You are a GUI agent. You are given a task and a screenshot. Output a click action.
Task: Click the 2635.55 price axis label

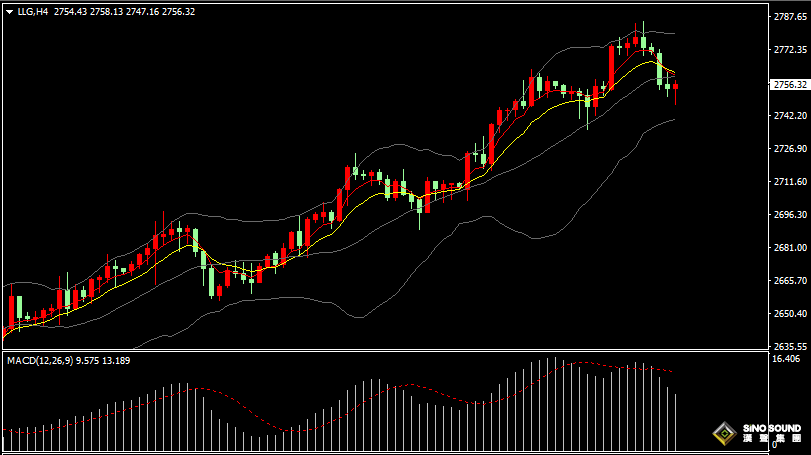coord(790,346)
